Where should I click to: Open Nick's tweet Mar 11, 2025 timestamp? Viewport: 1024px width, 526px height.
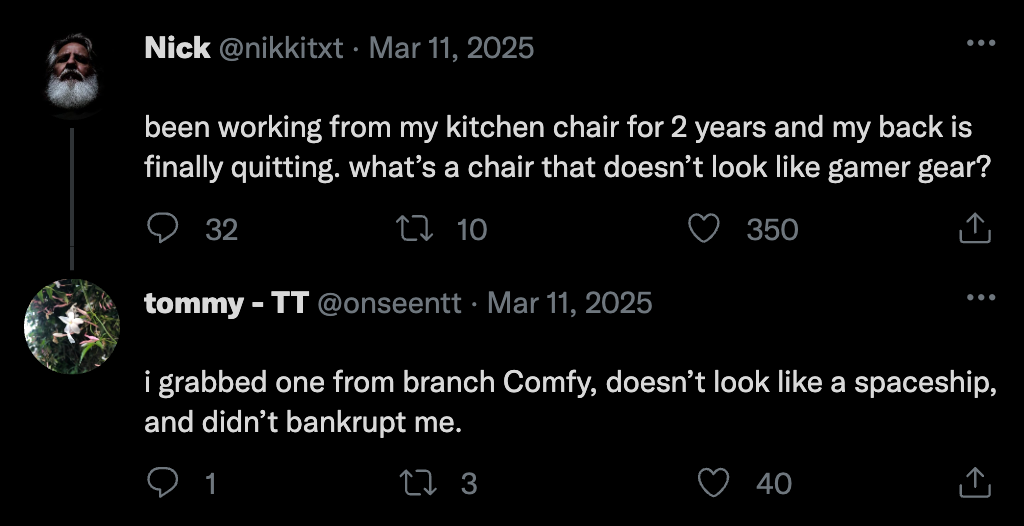click(451, 47)
